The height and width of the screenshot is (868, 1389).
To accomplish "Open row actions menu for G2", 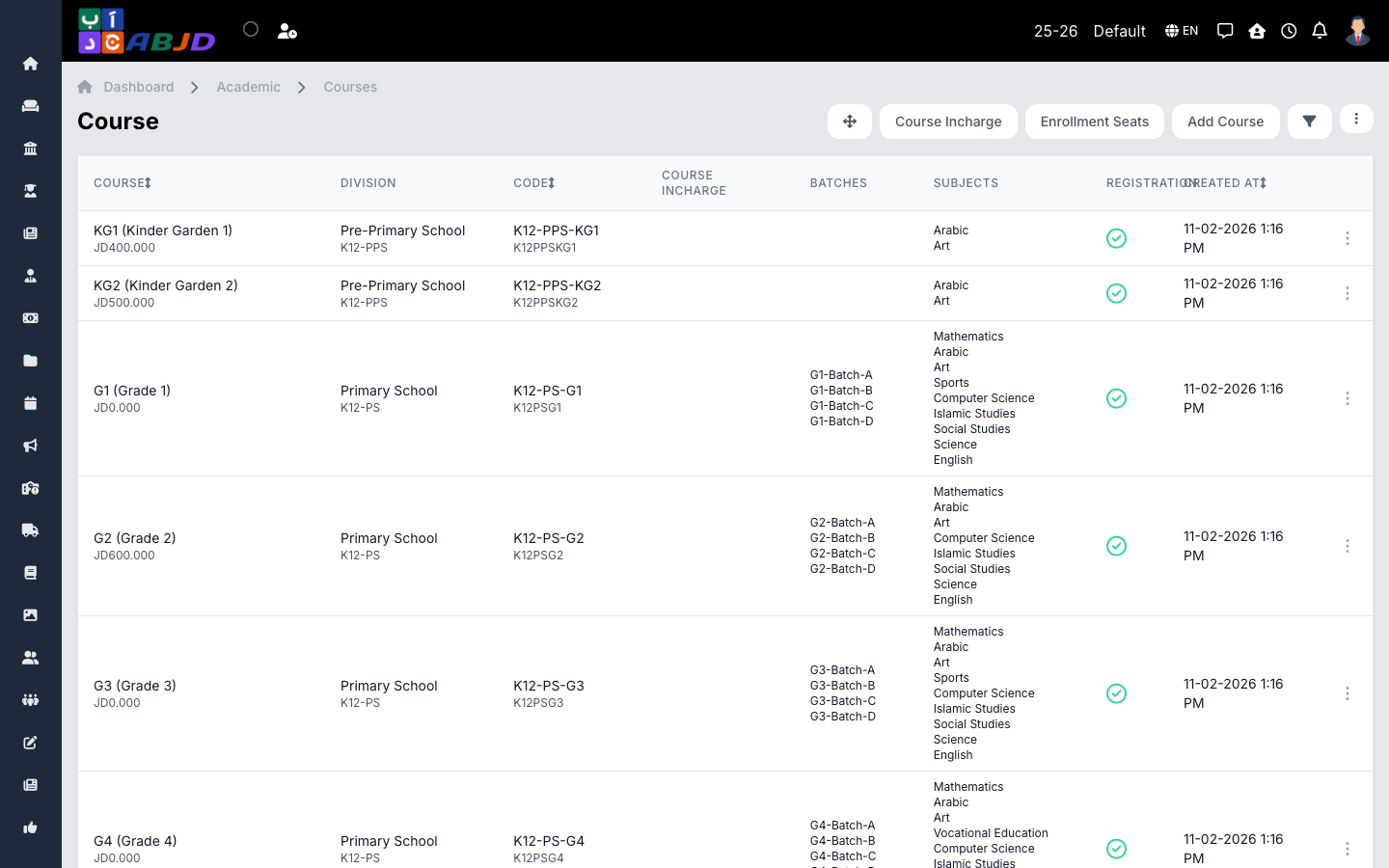I will [1348, 546].
